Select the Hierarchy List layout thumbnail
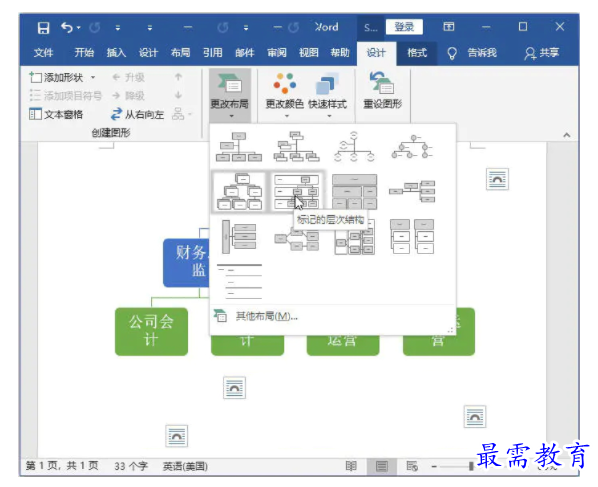Viewport: 598px width, 487px height. coord(412,237)
